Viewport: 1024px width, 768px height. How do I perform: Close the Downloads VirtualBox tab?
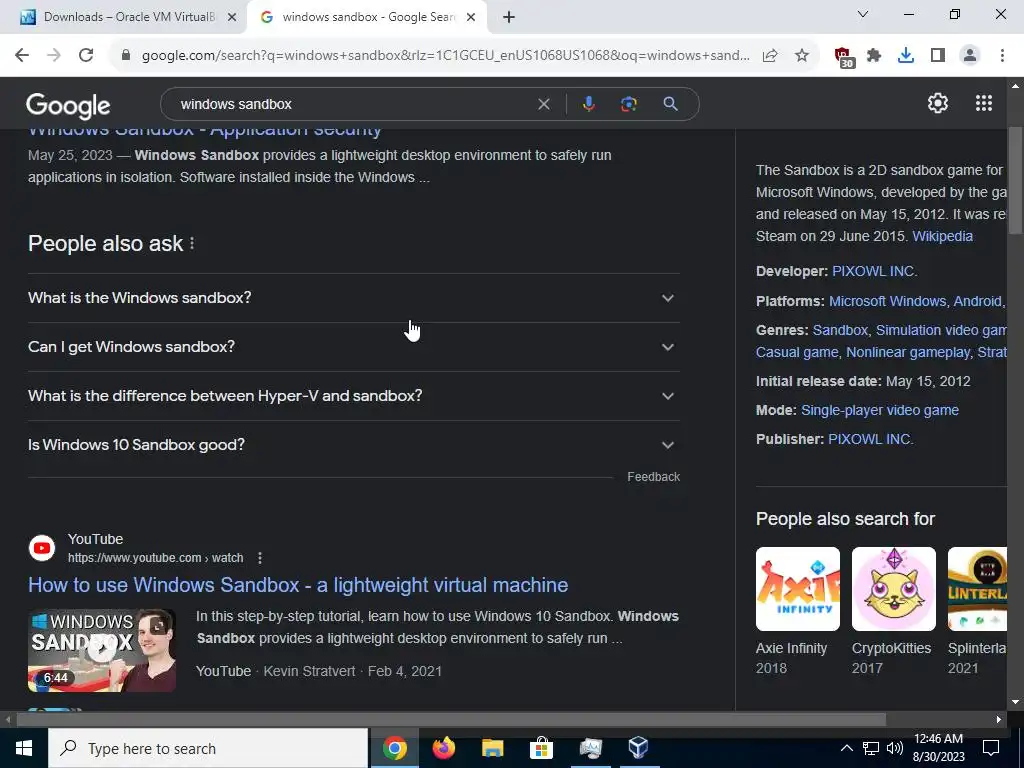(x=232, y=17)
